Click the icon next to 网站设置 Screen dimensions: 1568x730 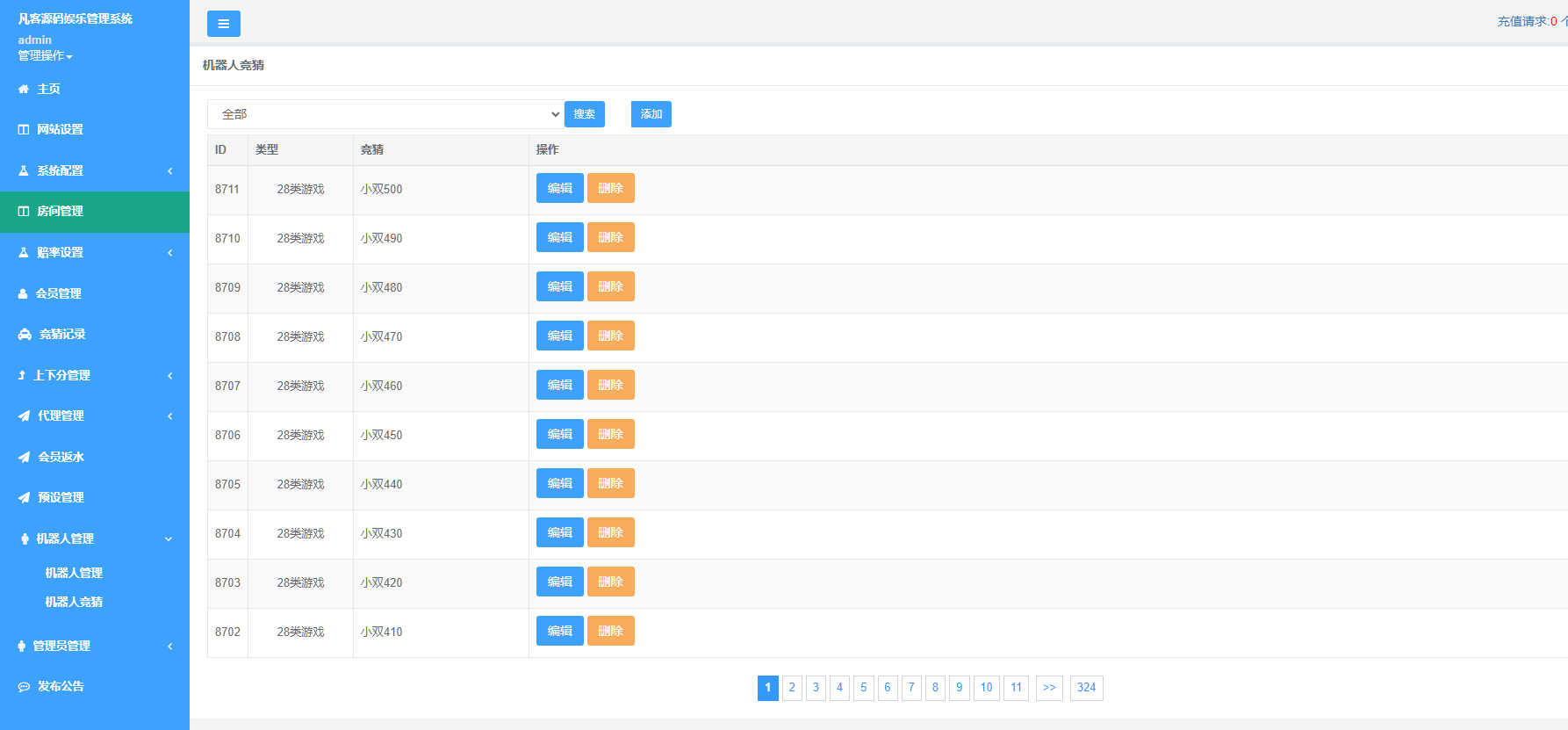[x=24, y=130]
